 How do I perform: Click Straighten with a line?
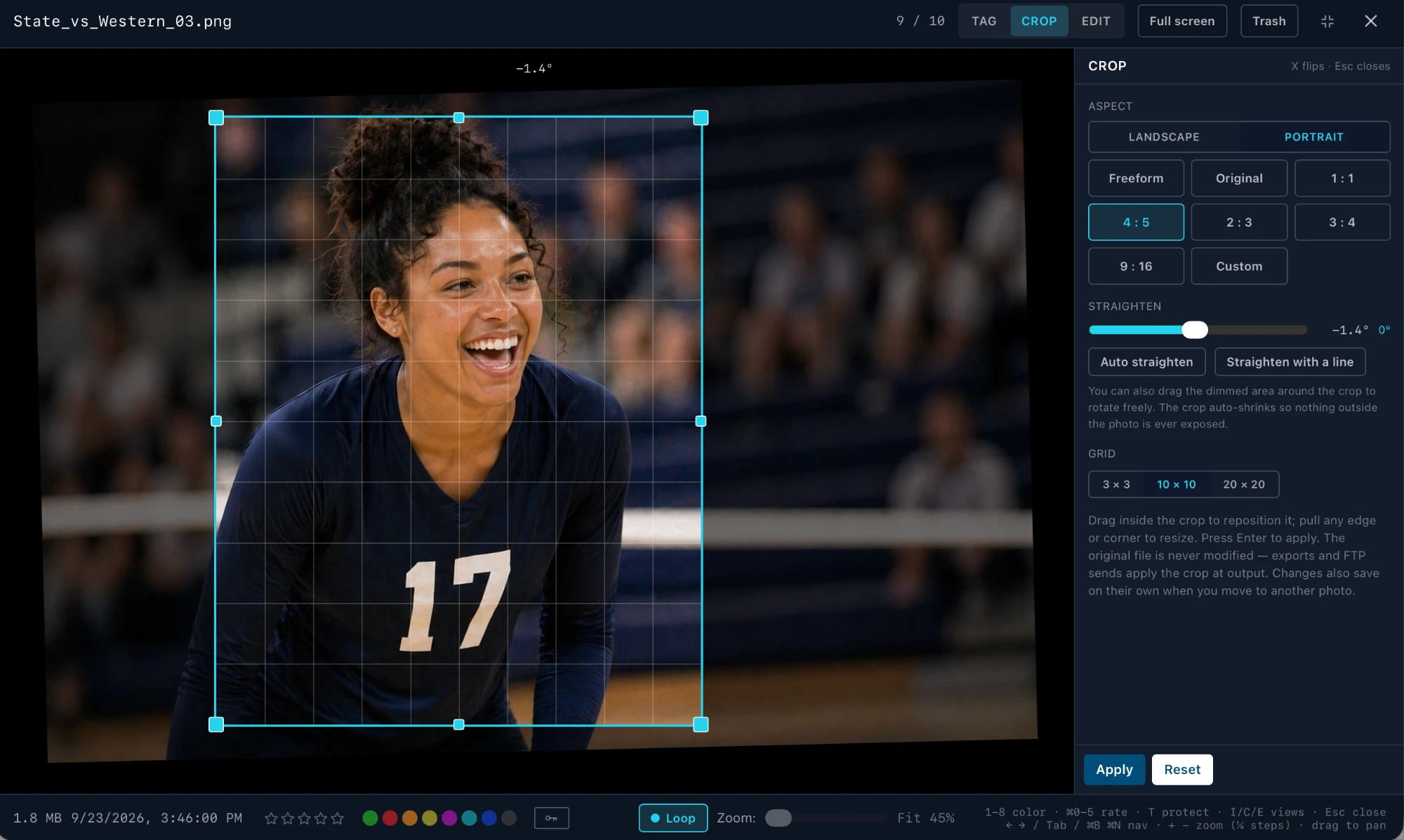tap(1290, 362)
